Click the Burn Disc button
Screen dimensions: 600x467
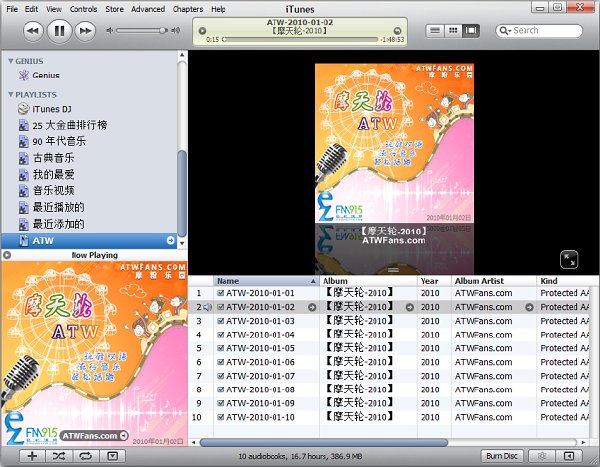pos(502,456)
